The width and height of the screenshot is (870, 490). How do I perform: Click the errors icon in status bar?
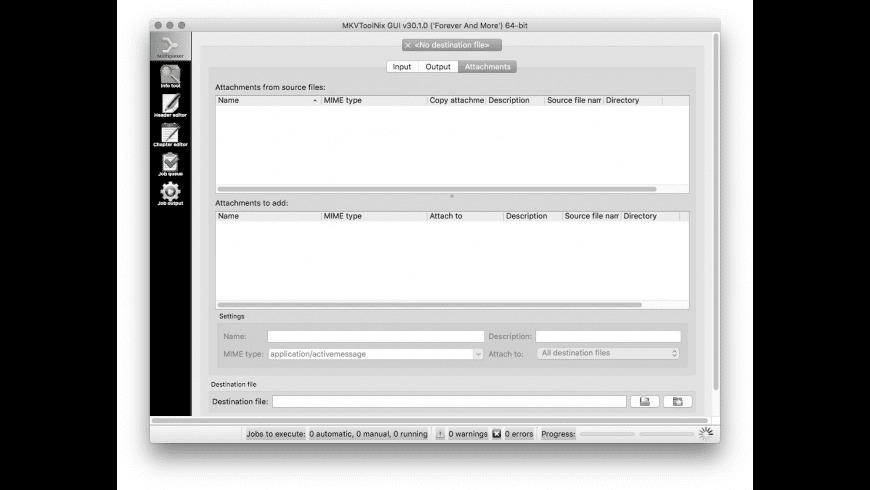point(497,434)
